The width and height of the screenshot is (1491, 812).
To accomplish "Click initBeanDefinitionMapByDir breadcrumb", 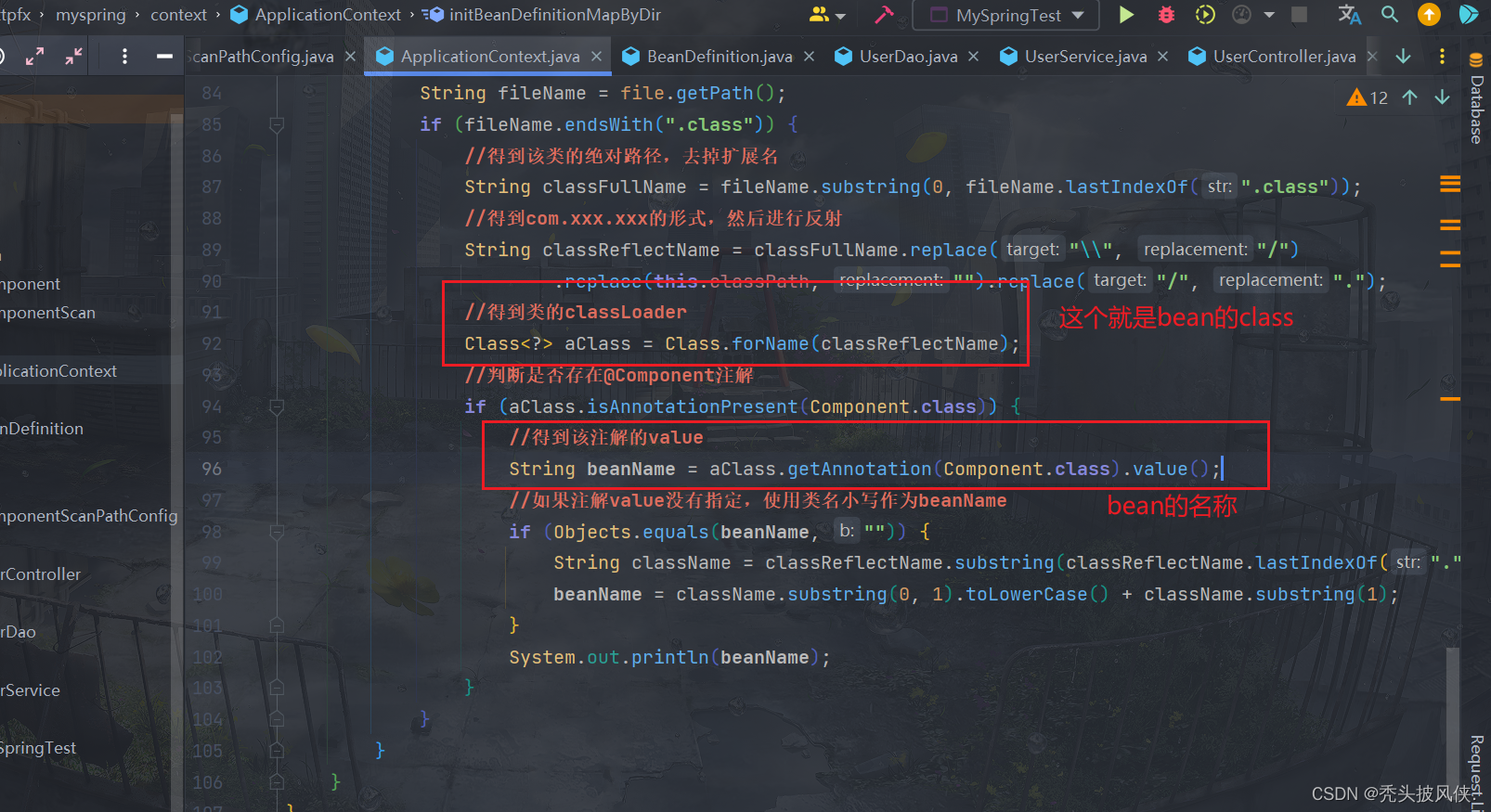I will point(543,15).
